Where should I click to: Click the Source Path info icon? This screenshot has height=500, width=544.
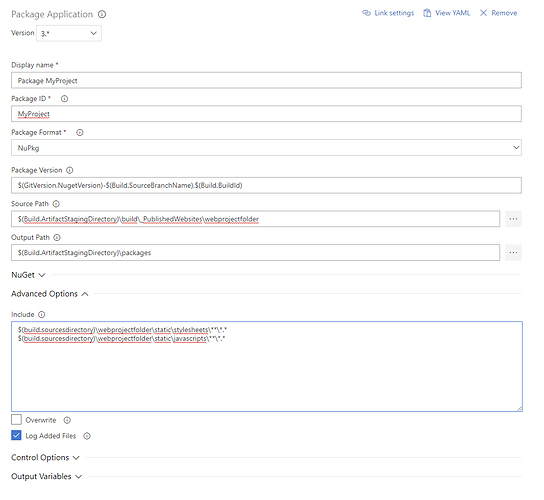56,204
